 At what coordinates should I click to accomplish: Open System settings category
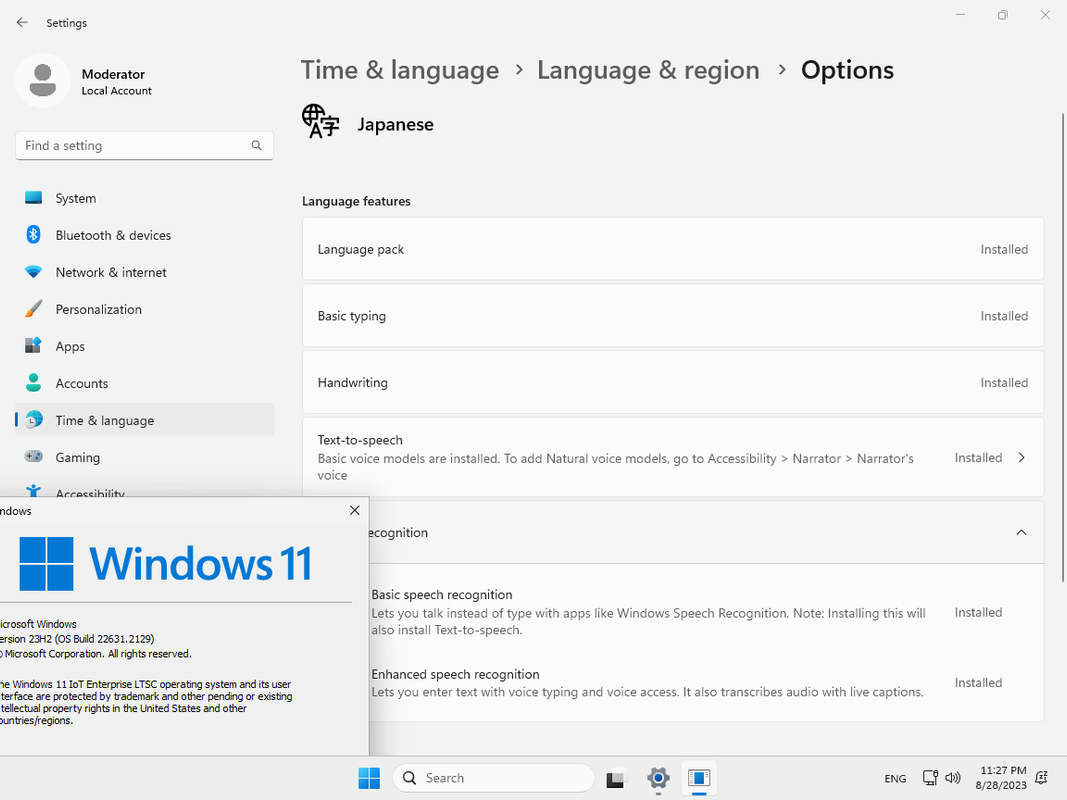144,198
